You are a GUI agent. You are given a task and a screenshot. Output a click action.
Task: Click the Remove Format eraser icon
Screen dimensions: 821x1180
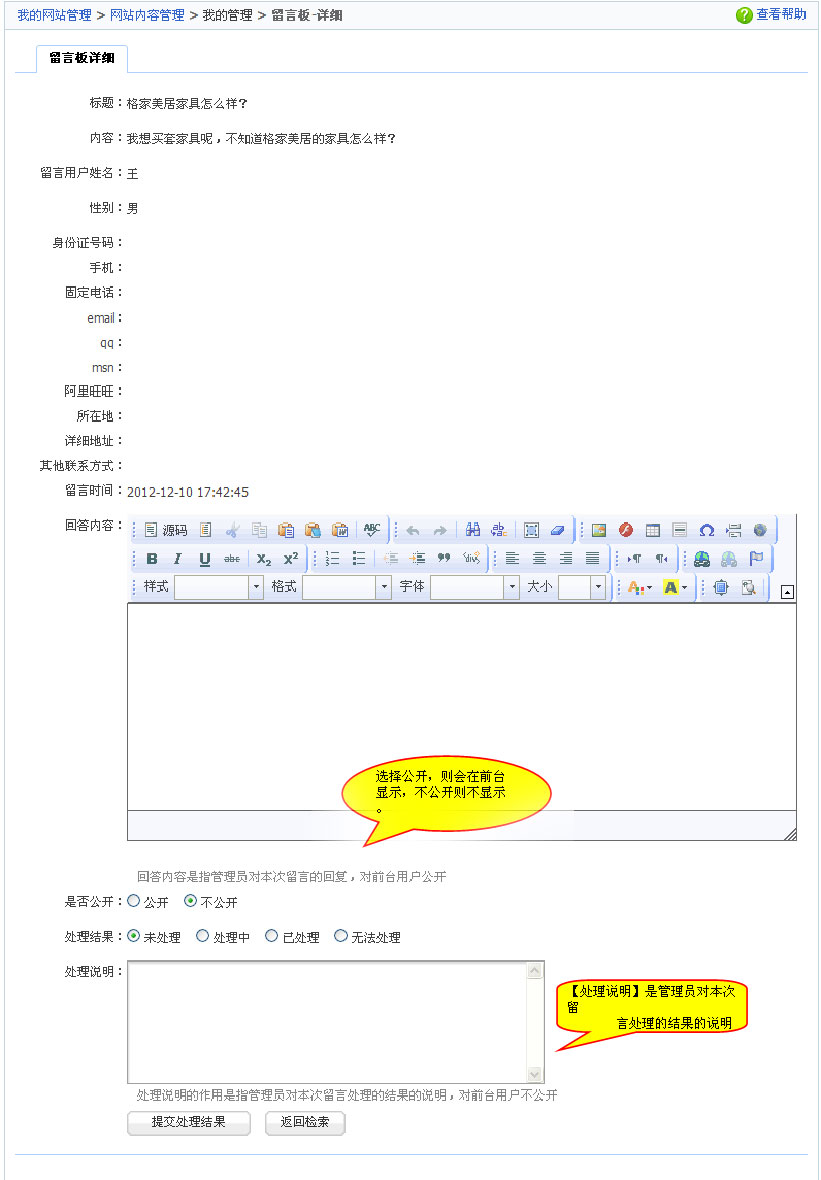558,530
